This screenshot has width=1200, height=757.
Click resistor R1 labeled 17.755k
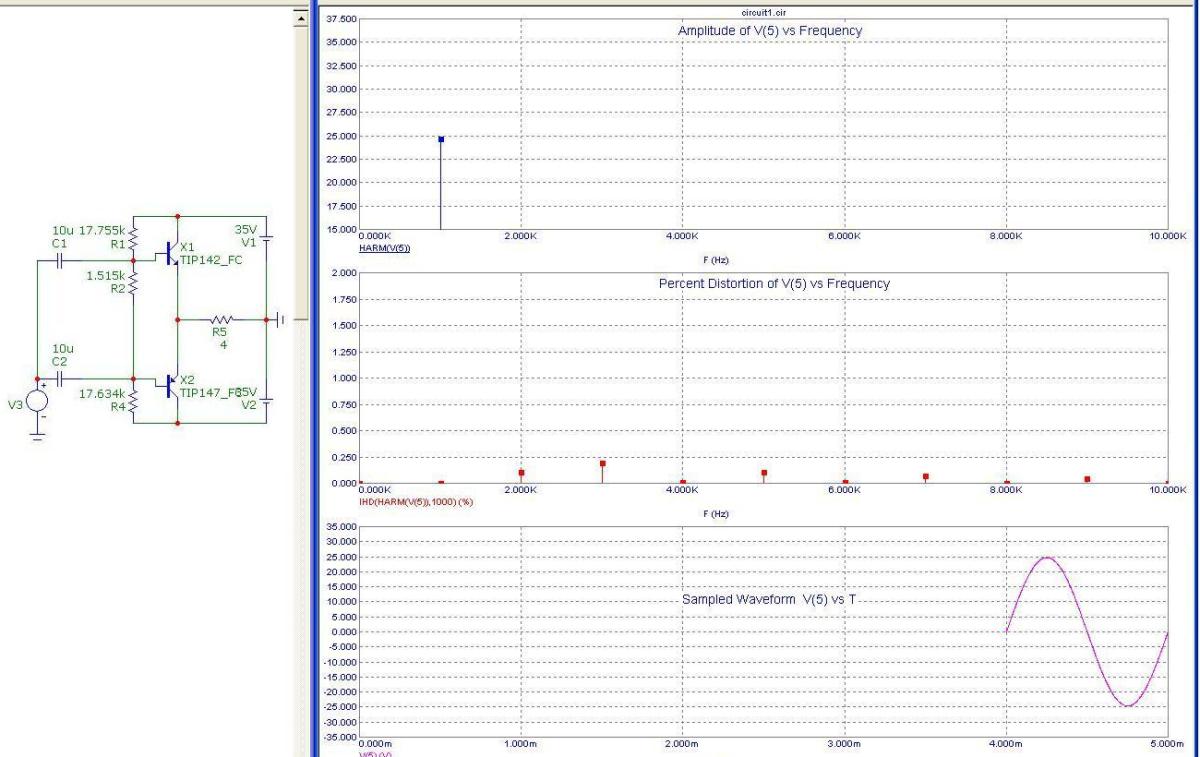tap(134, 236)
